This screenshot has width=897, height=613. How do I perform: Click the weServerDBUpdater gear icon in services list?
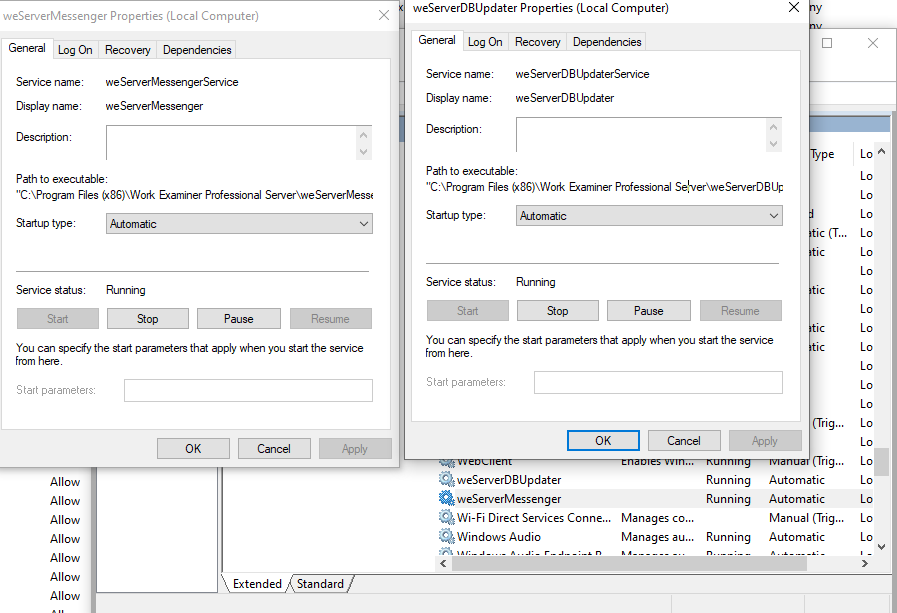(446, 480)
